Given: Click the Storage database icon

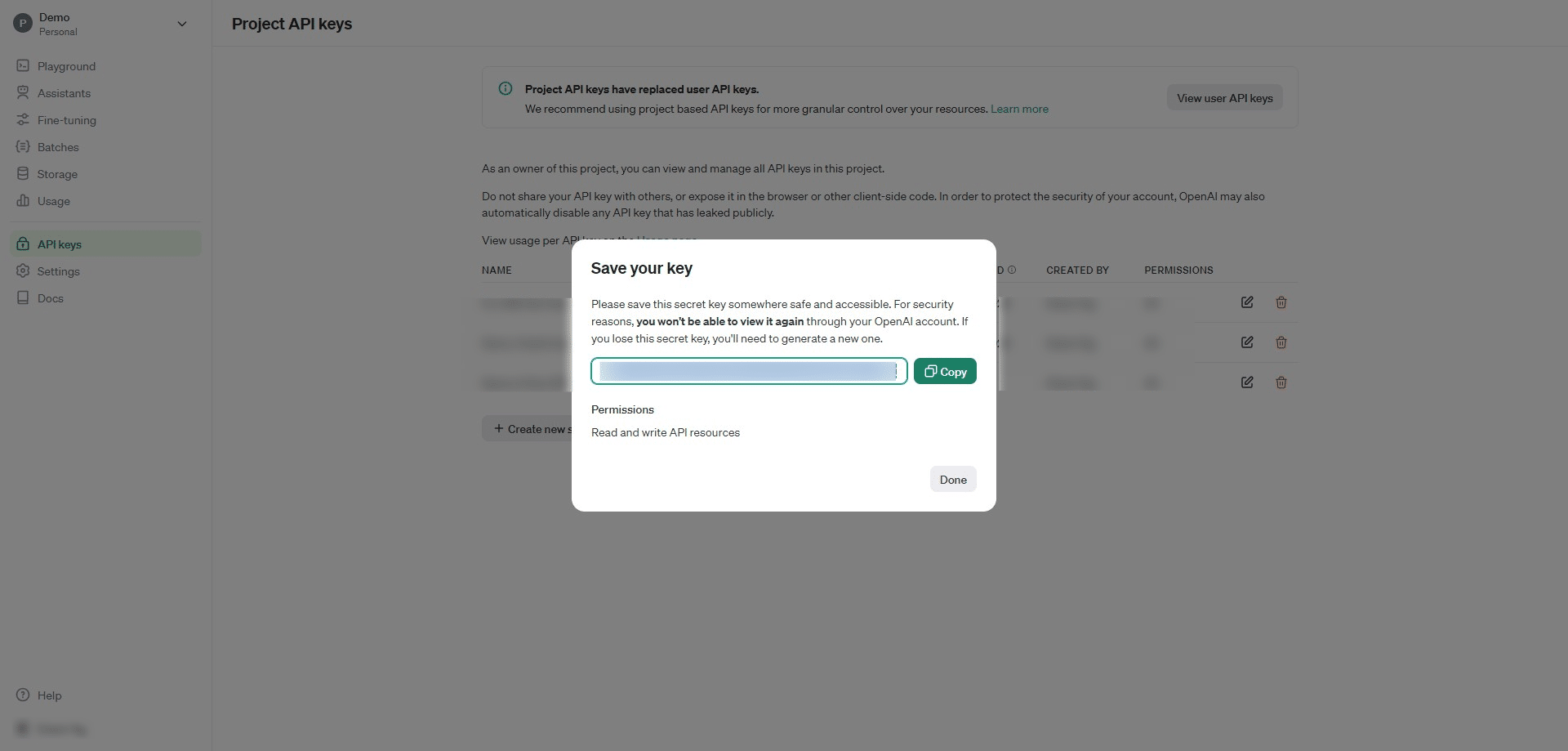Looking at the screenshot, I should coord(23,173).
